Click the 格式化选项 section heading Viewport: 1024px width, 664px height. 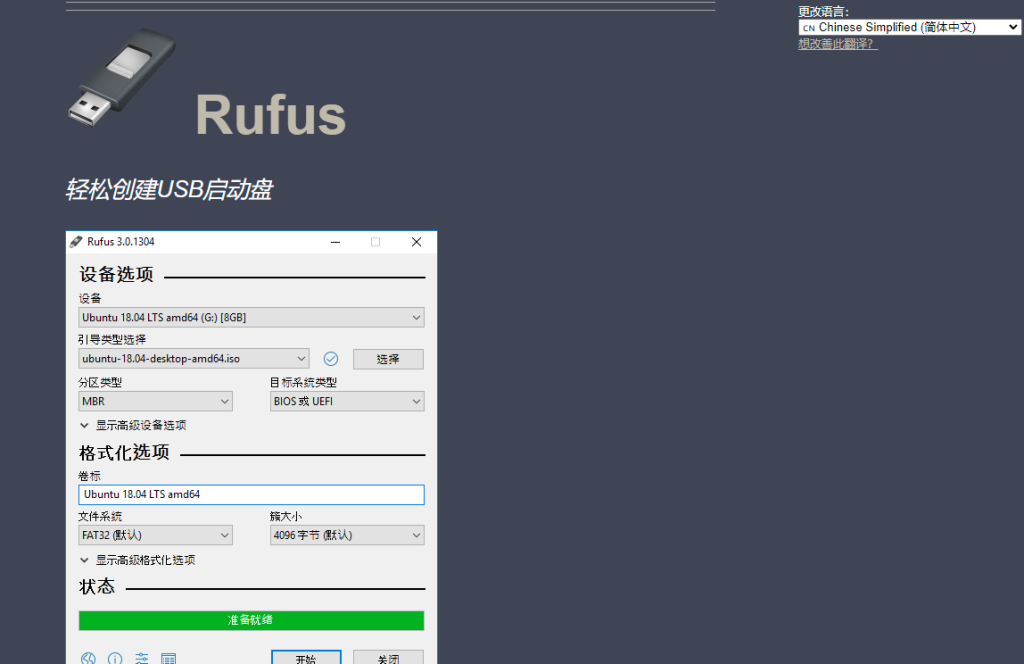pos(124,452)
